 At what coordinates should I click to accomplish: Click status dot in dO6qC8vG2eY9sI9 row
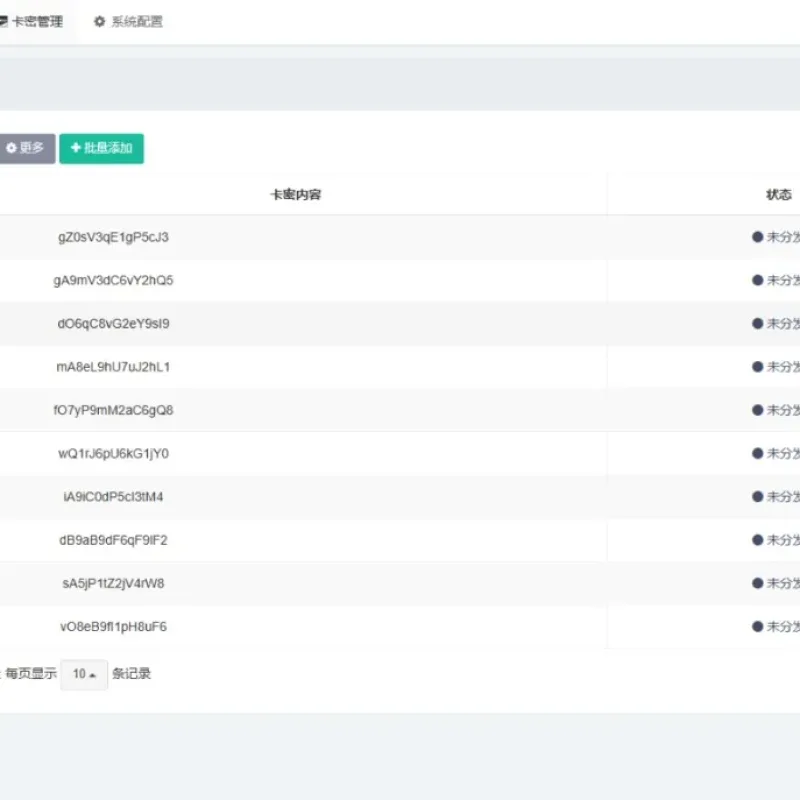[758, 323]
